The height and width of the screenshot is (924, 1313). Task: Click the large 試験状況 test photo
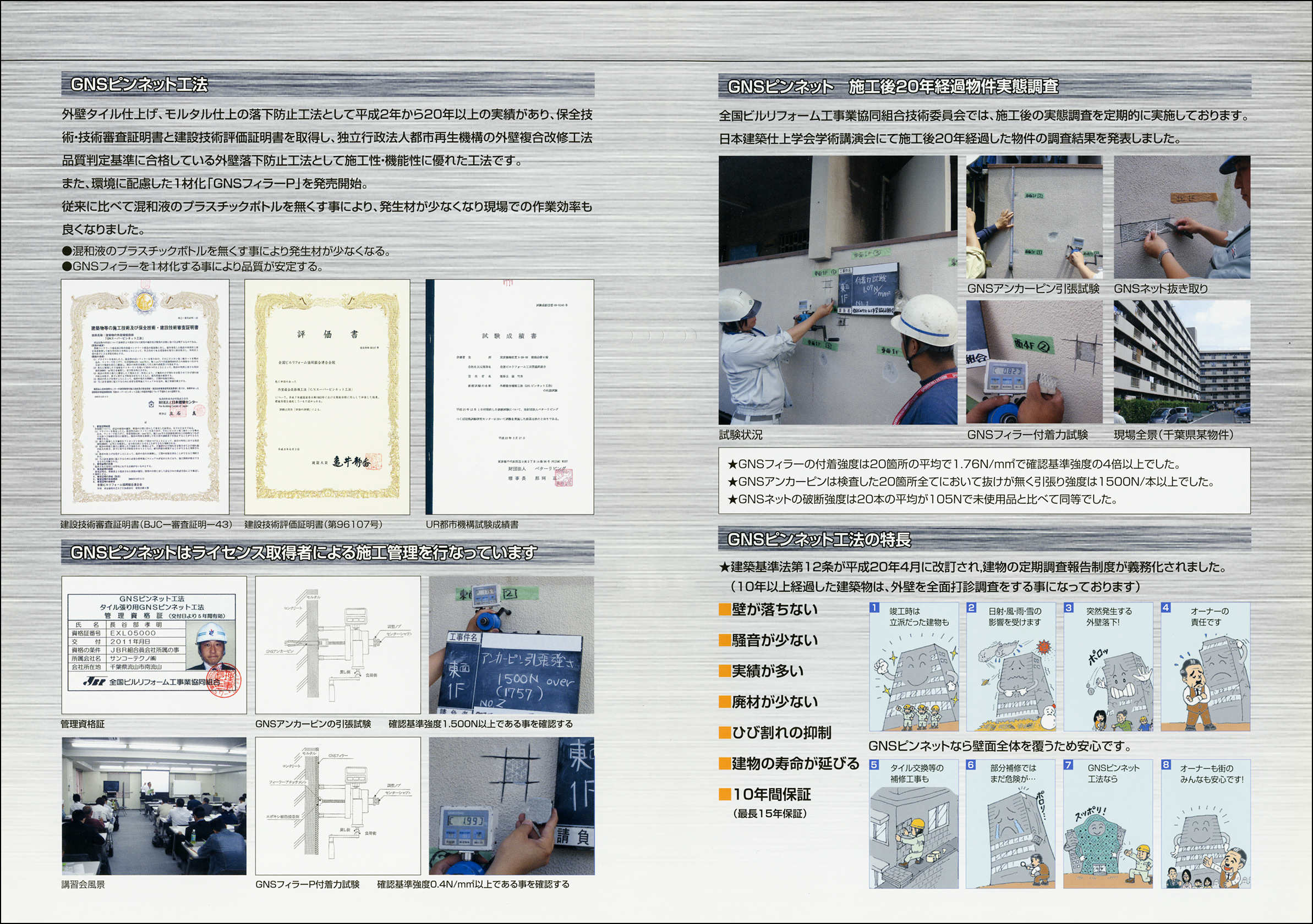[x=838, y=290]
